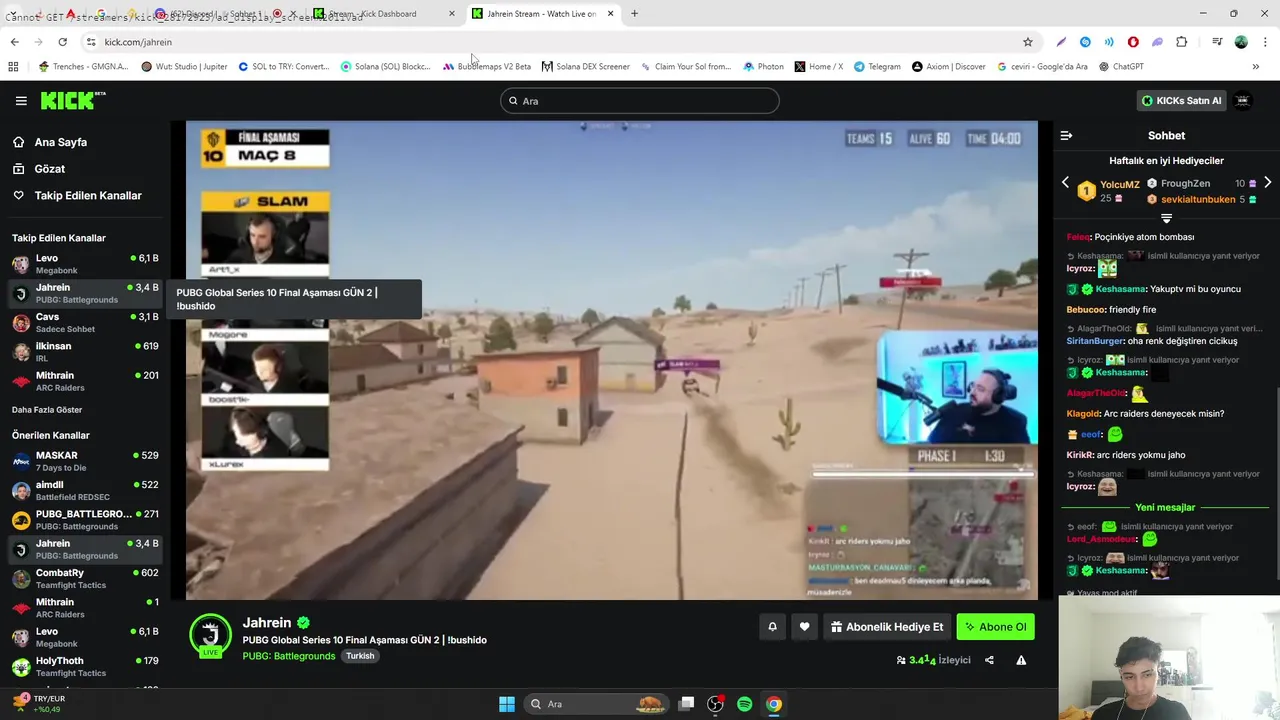Click the taskbar Ara search box
The height and width of the screenshot is (720, 1280).
597,704
